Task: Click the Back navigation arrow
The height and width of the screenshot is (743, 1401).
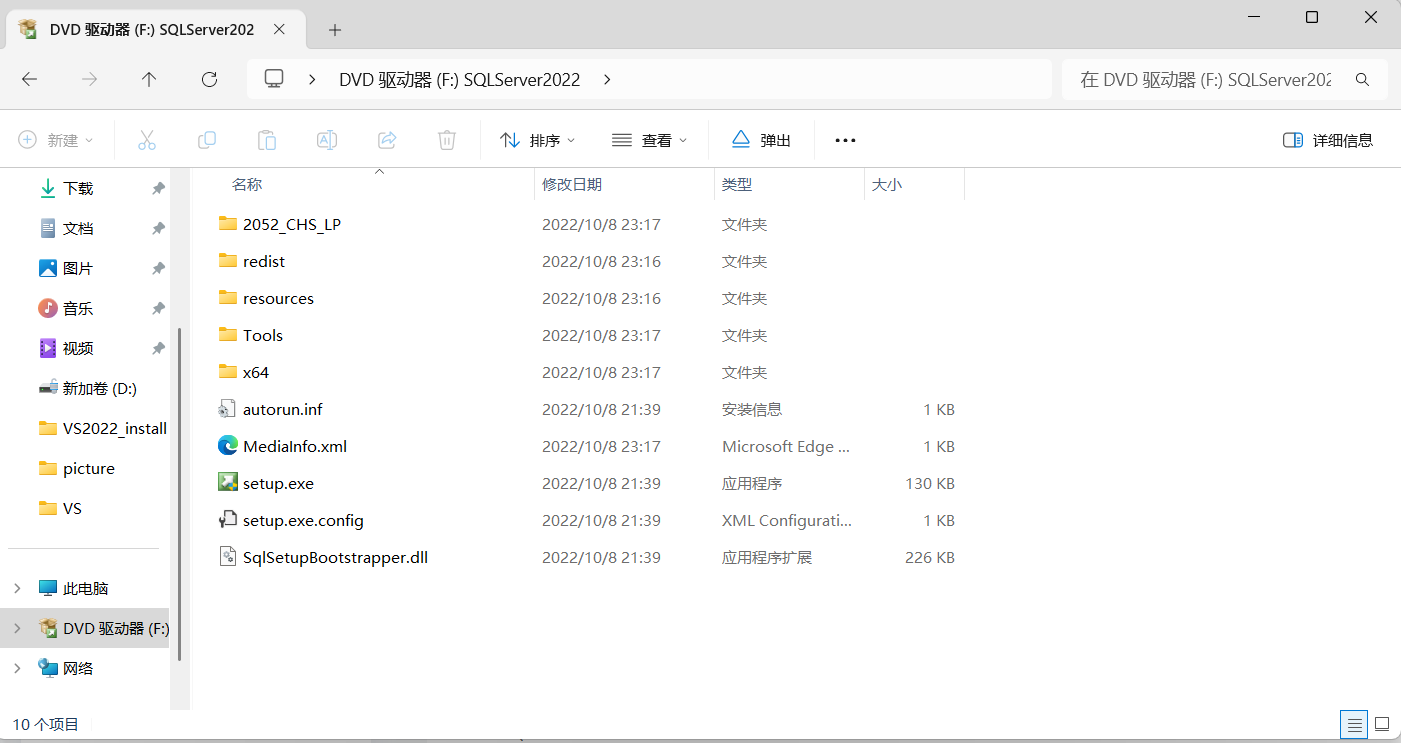Action: click(x=29, y=79)
